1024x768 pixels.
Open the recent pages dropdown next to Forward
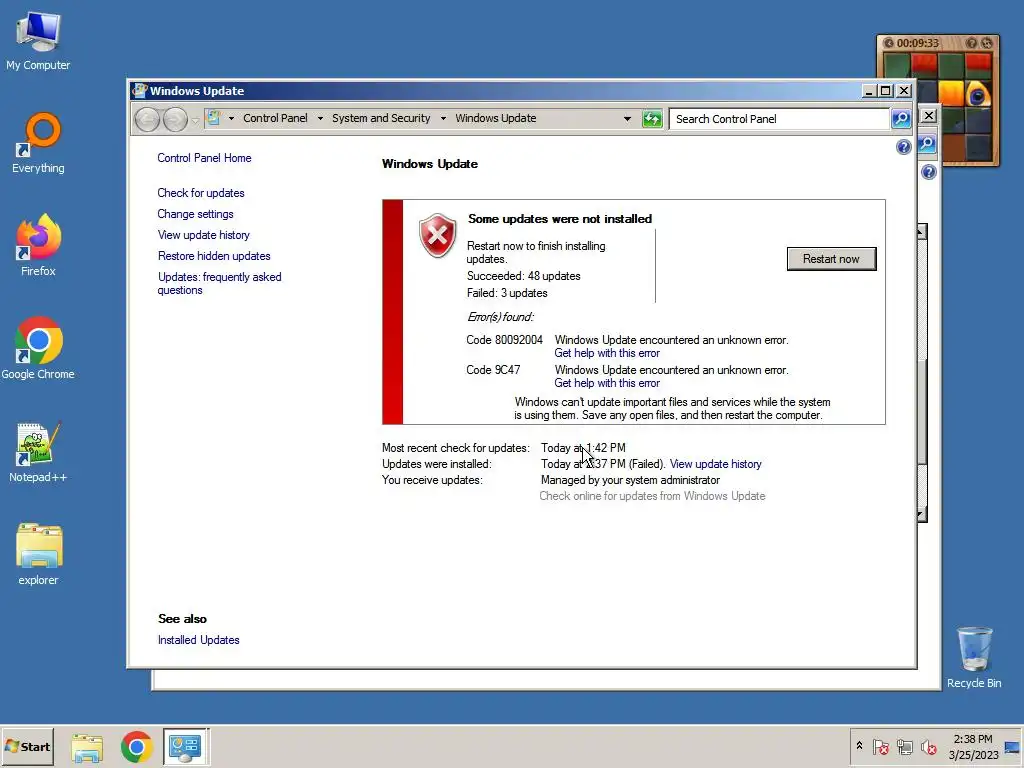(195, 121)
